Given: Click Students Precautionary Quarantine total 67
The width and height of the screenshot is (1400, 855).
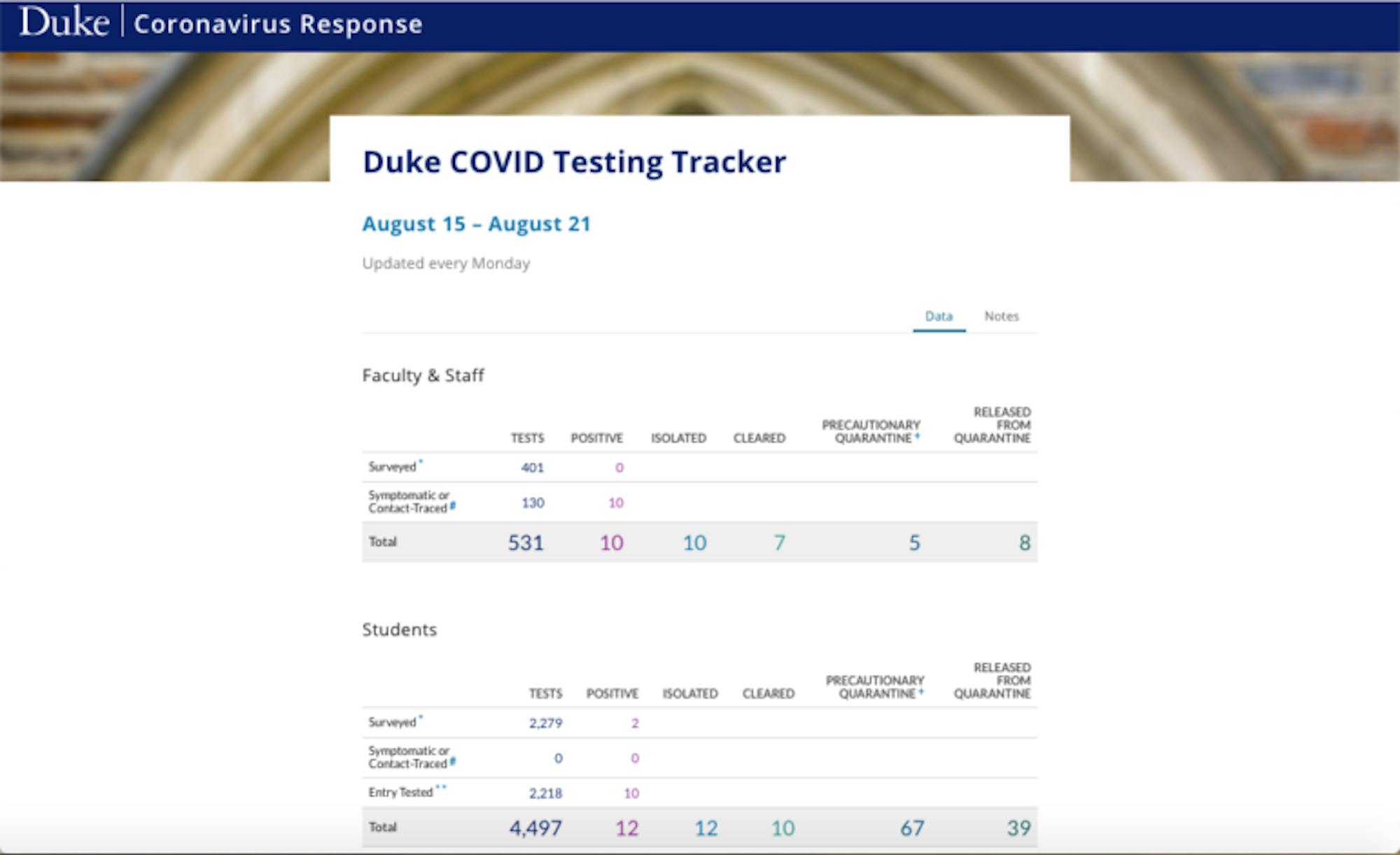Looking at the screenshot, I should pyautogui.click(x=911, y=828).
